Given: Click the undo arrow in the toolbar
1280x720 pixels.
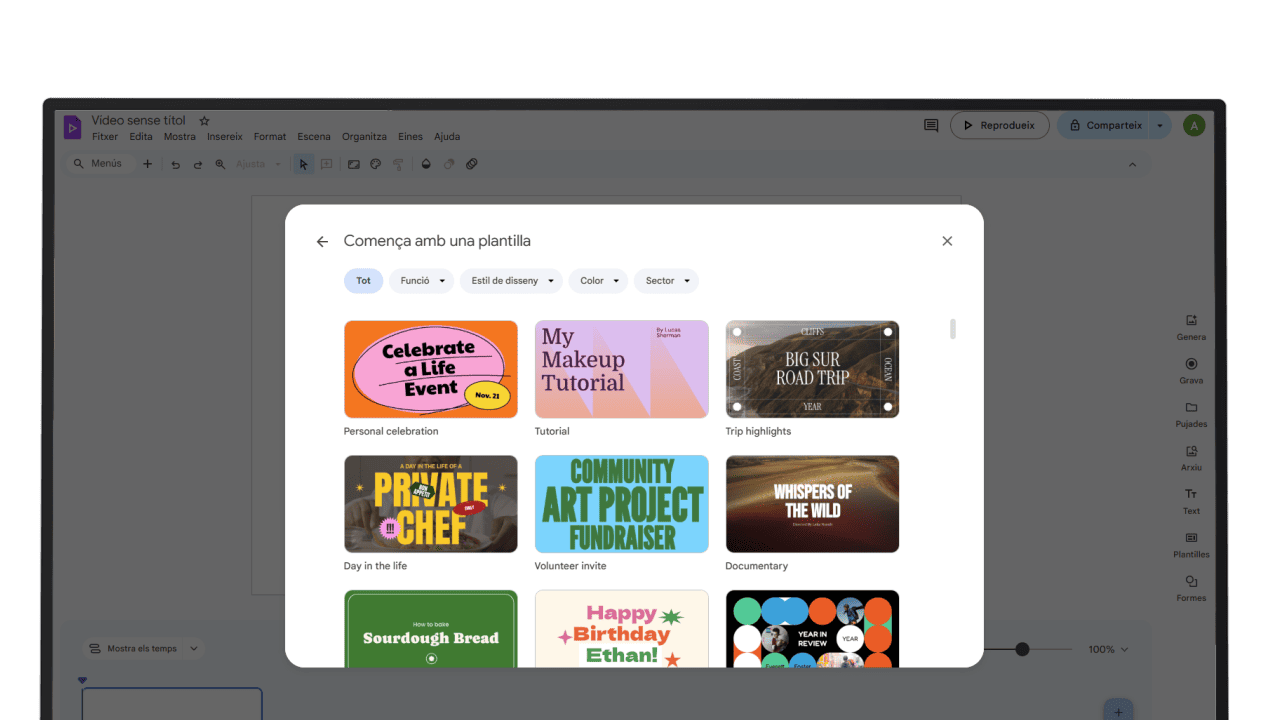Looking at the screenshot, I should click(x=176, y=163).
